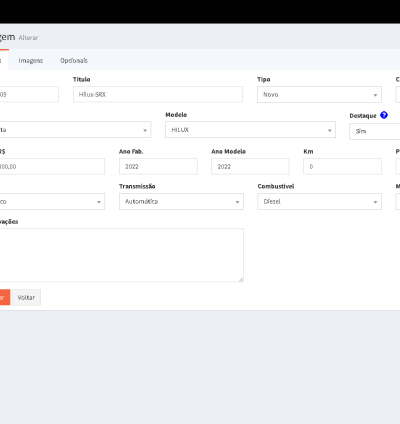Click the price R$ input field
The image size is (400, 424).
point(52,166)
